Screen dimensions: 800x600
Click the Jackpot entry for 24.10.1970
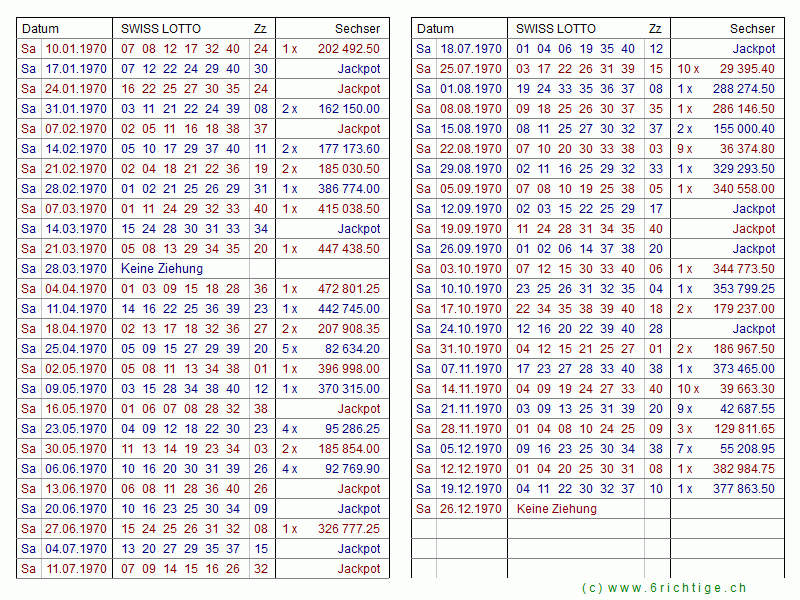(753, 329)
